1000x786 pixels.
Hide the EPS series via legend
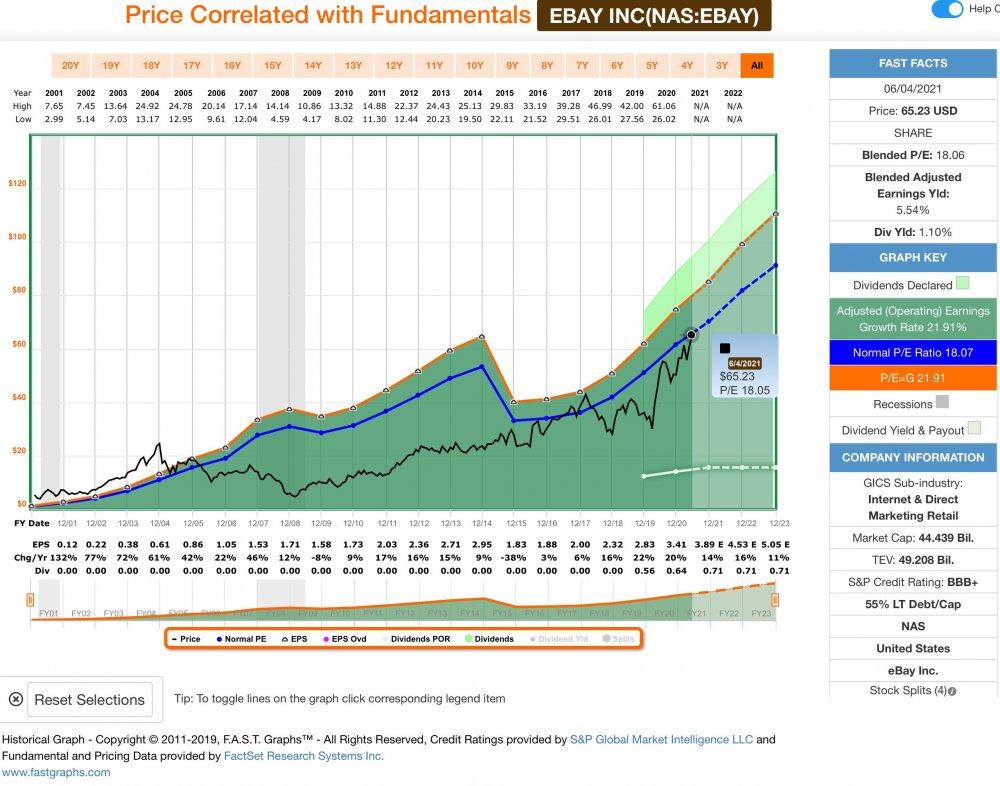295,639
